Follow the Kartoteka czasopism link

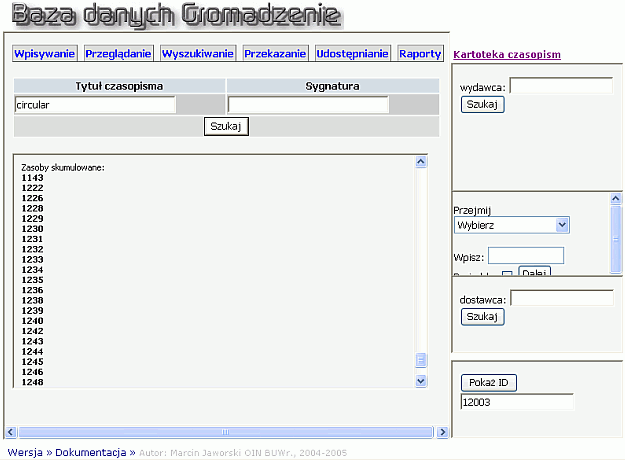pos(507,54)
